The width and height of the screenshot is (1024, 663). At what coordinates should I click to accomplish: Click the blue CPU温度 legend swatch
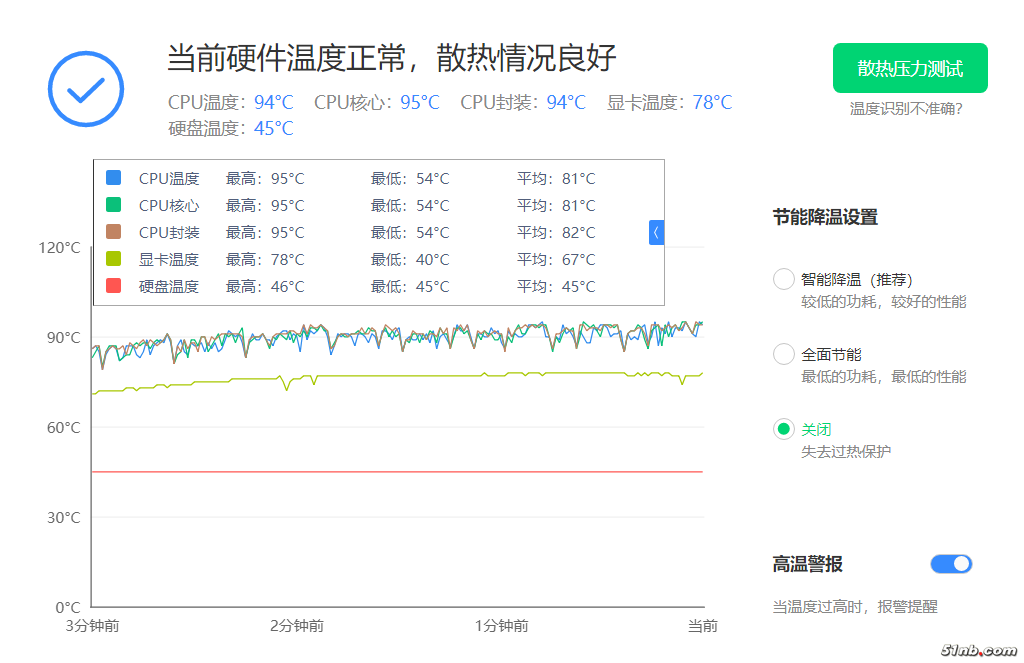tap(113, 178)
